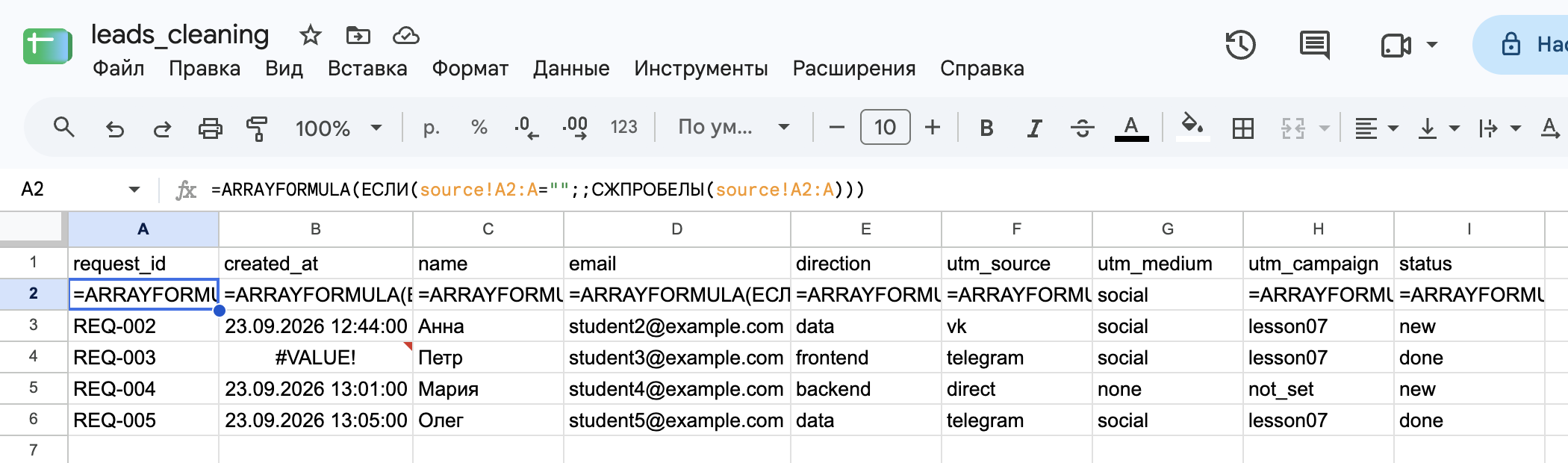Open the Справка menu
Image resolution: width=1568 pixels, height=463 pixels.
(x=982, y=69)
